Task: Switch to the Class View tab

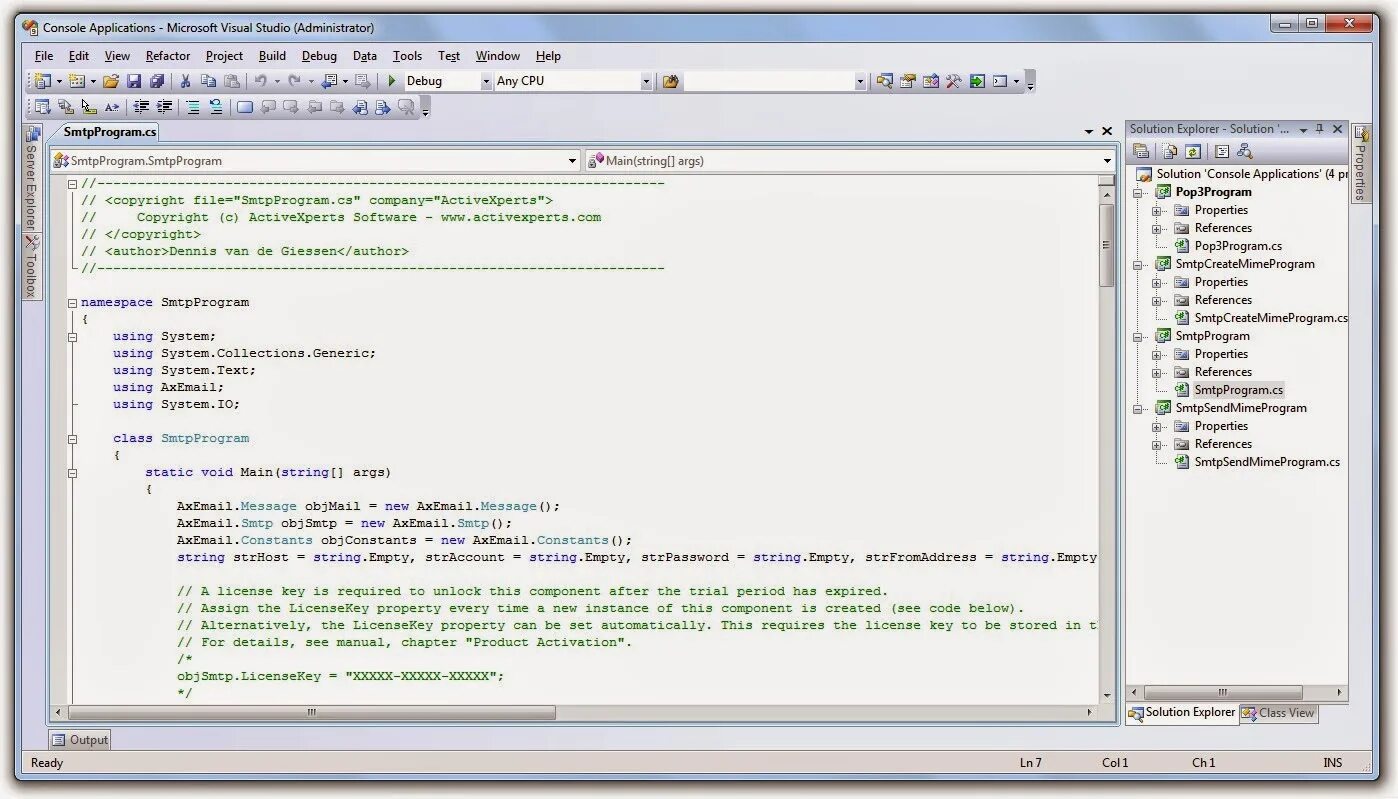Action: point(1279,713)
